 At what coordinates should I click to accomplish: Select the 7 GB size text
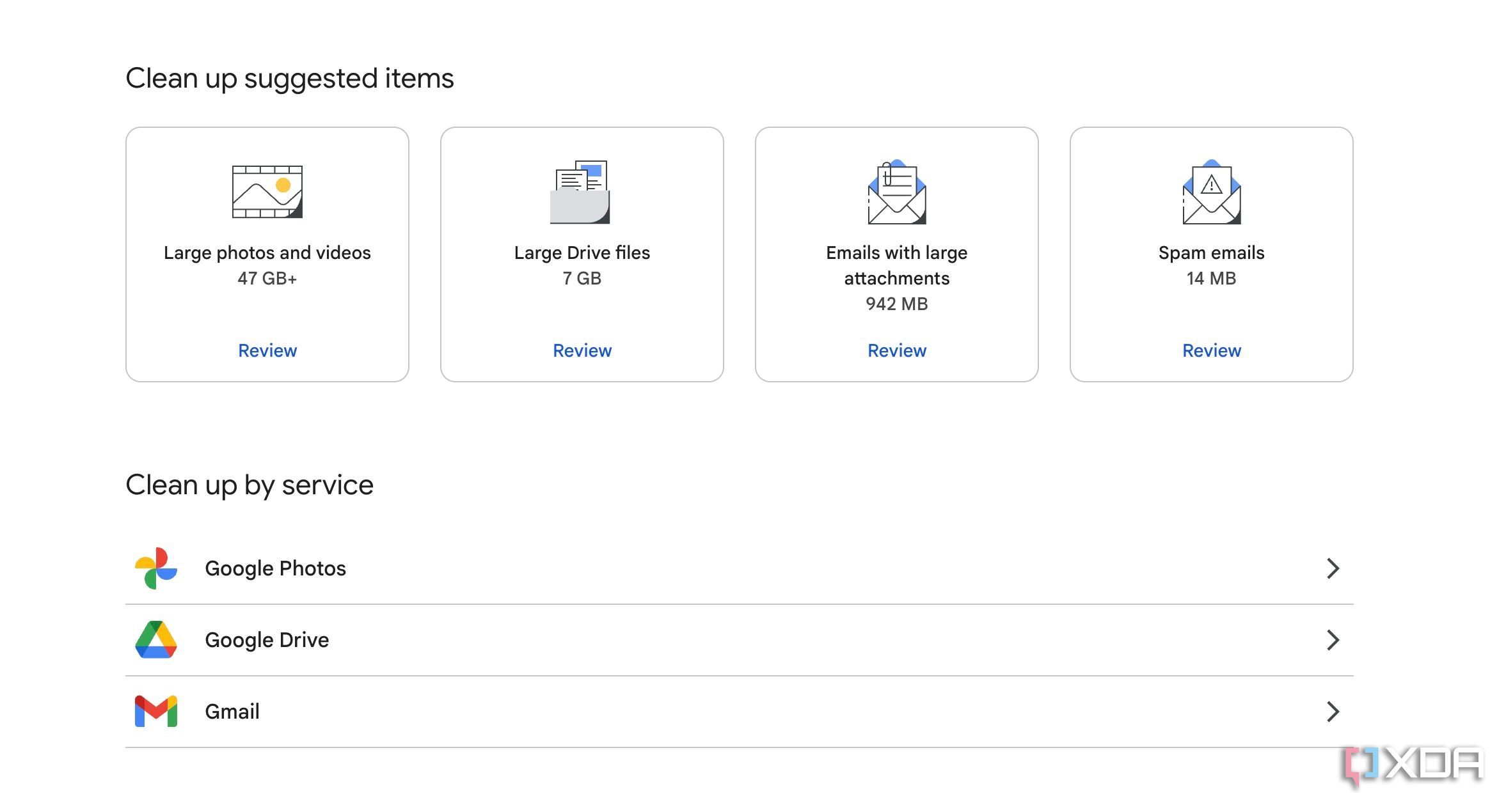pos(582,278)
